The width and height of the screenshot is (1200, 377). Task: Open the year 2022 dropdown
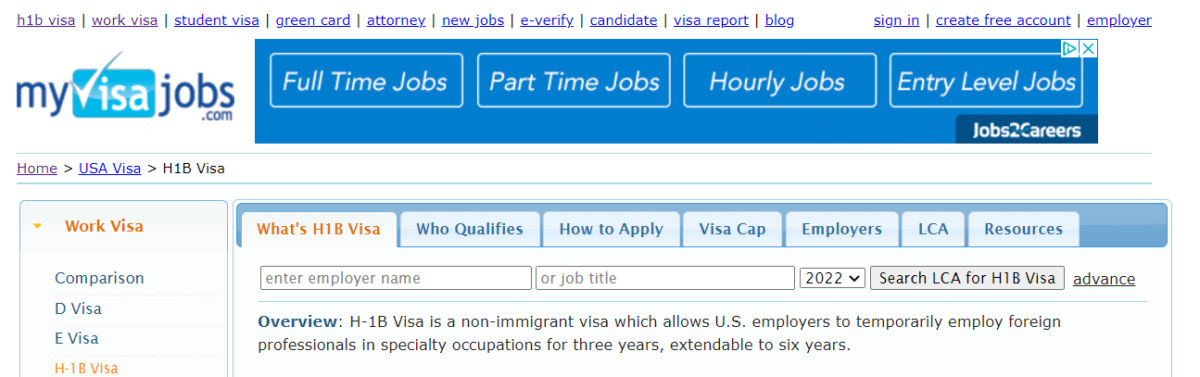[832, 278]
